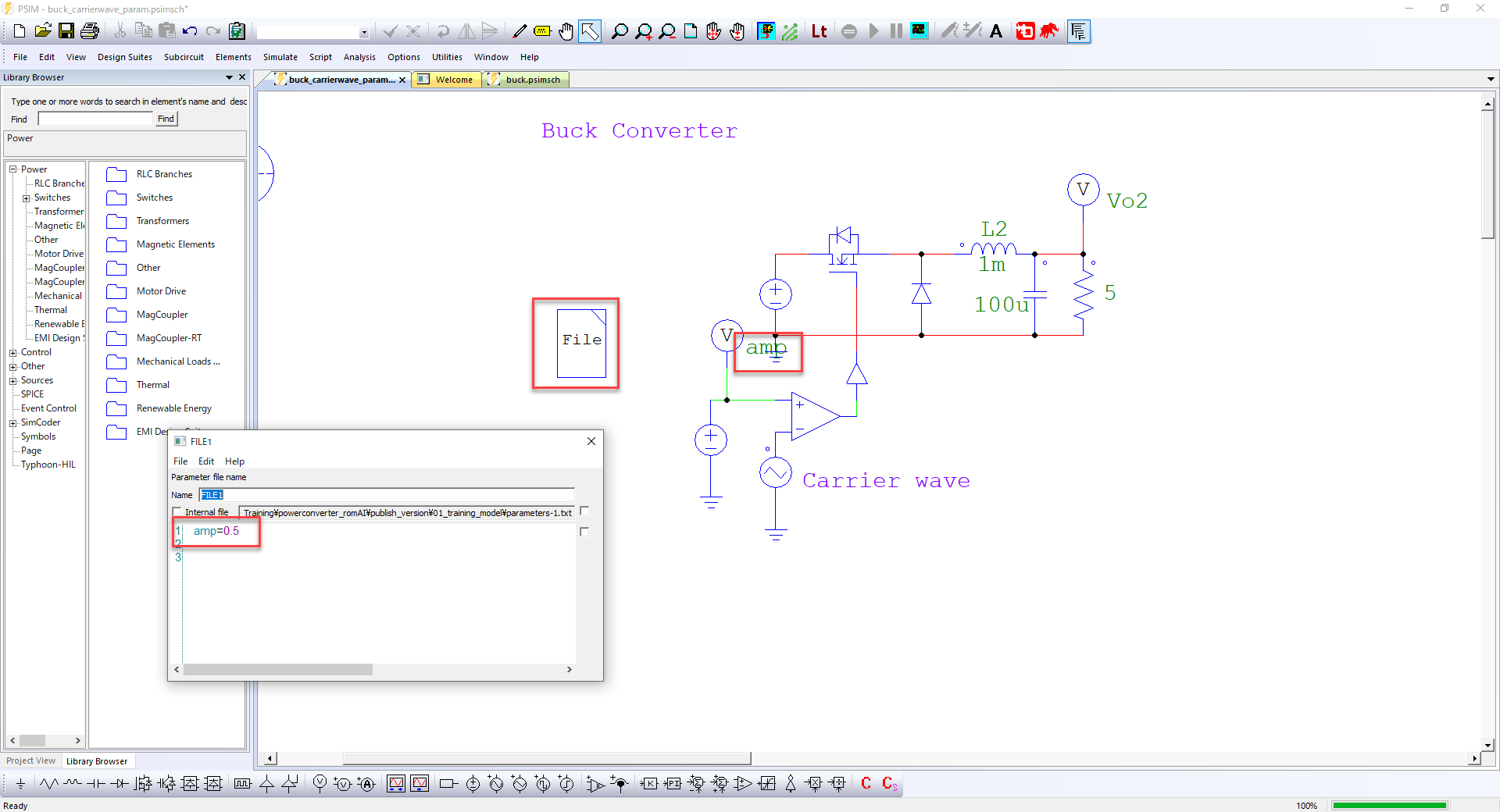This screenshot has width=1500, height=812.
Task: Insert PI controller block from bottom toolbar
Action: [673, 783]
